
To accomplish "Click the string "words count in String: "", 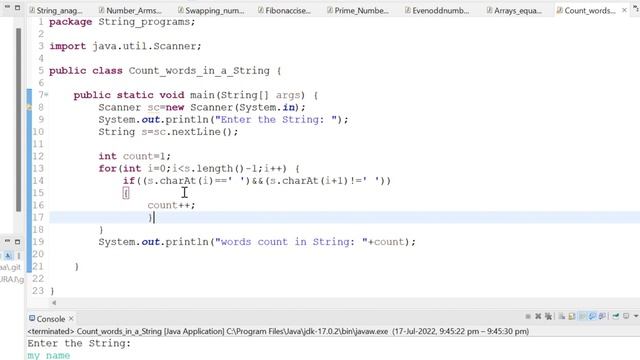I will [291, 242].
